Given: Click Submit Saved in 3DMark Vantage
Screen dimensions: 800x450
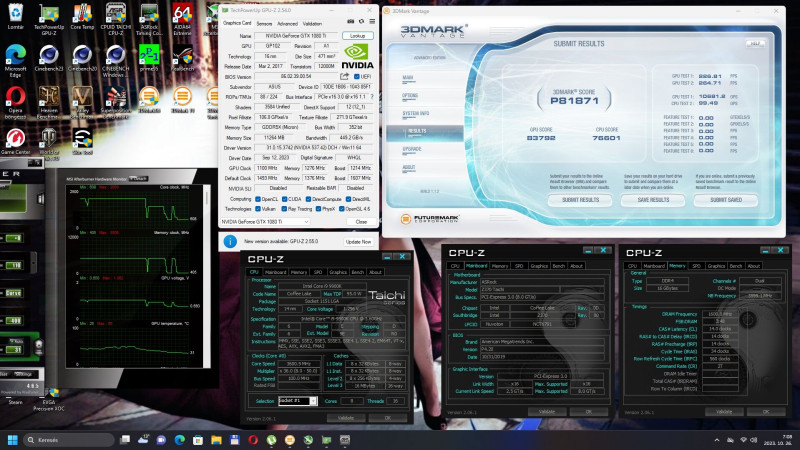Looking at the screenshot, I should pyautogui.click(x=726, y=200).
